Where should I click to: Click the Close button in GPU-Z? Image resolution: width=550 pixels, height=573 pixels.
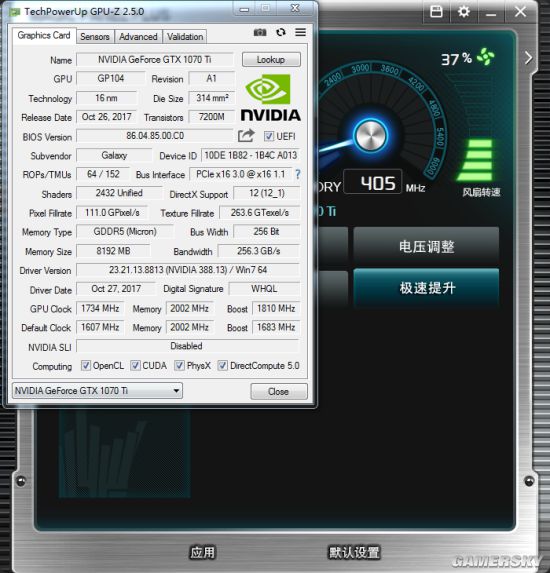point(278,391)
